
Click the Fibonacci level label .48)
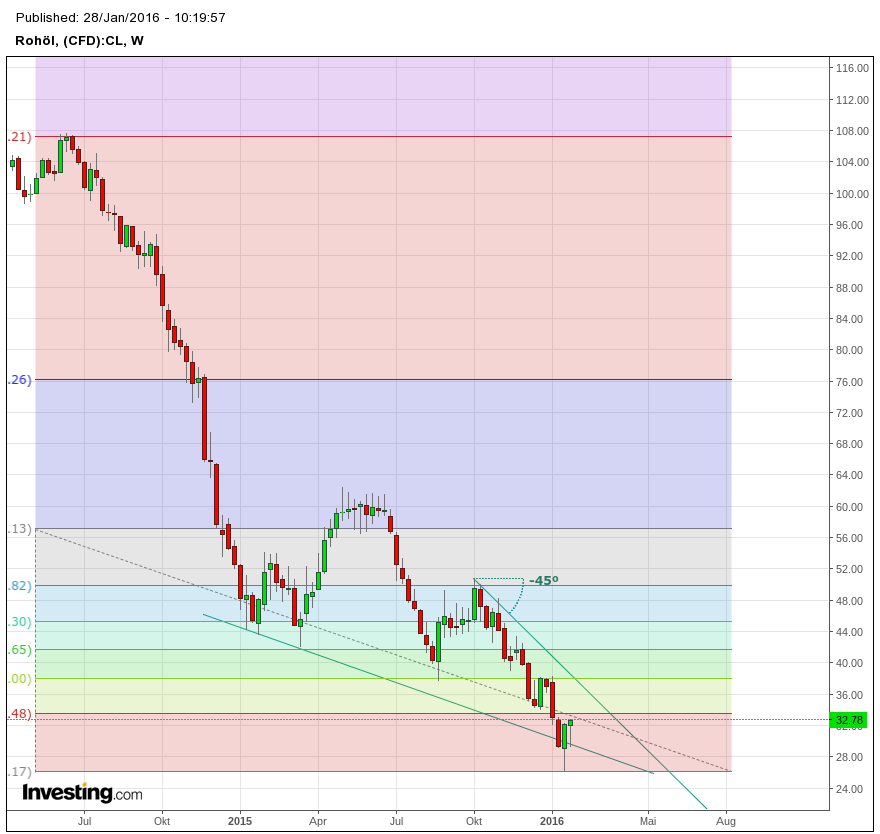(x=20, y=714)
